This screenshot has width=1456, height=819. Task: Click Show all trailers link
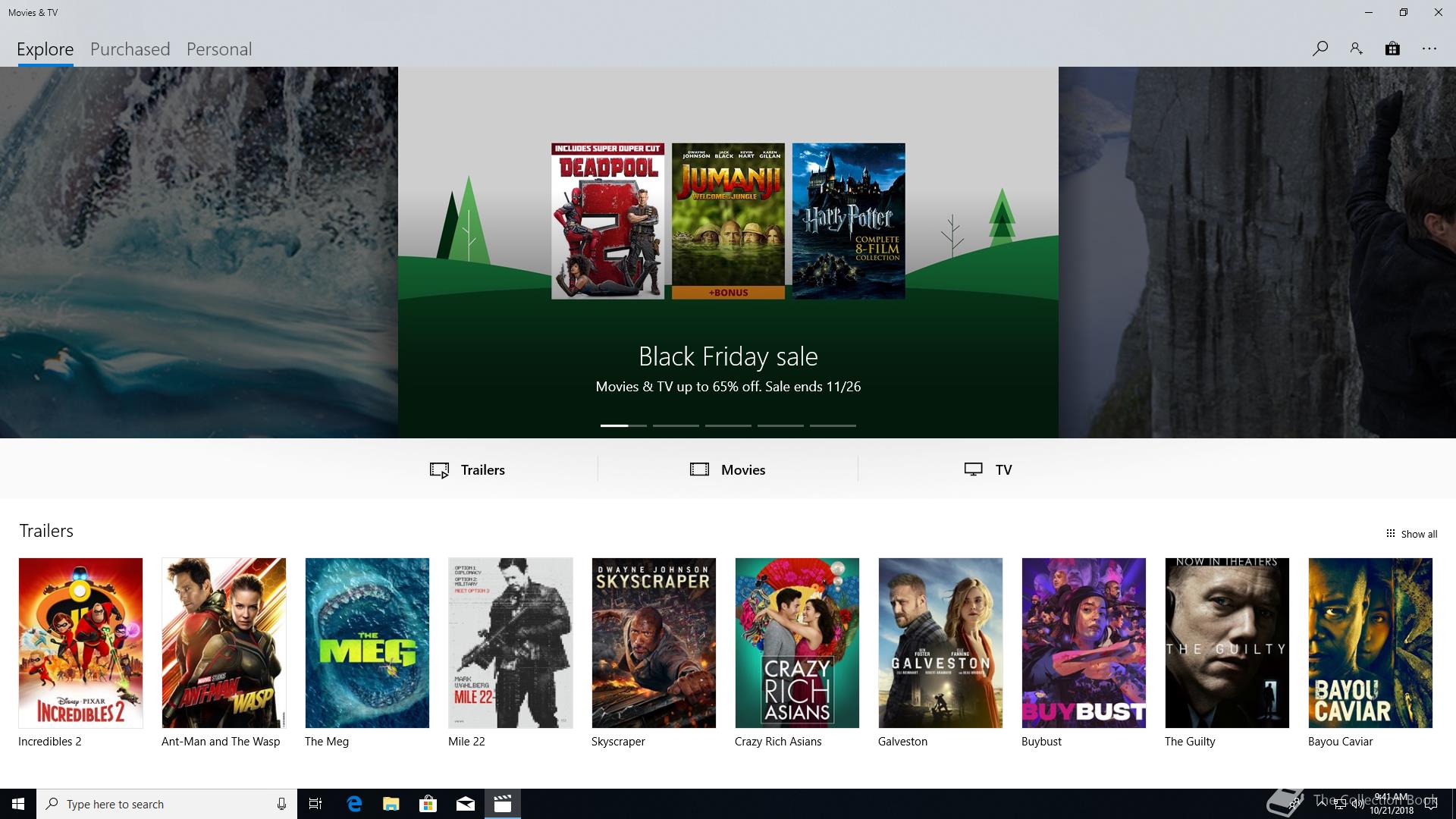tap(1411, 534)
